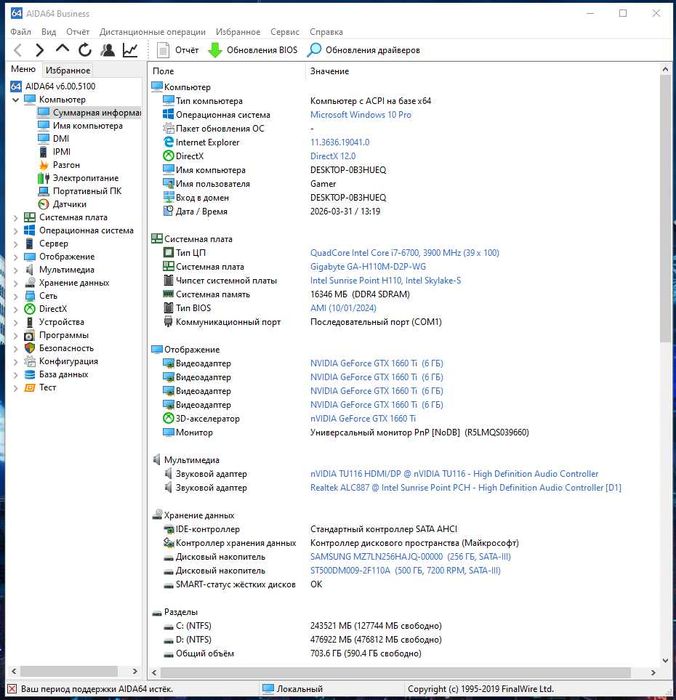Screen dimensions: 676x700
Task: Click the 3D-акселератор Xbox icon
Action: pos(168,418)
